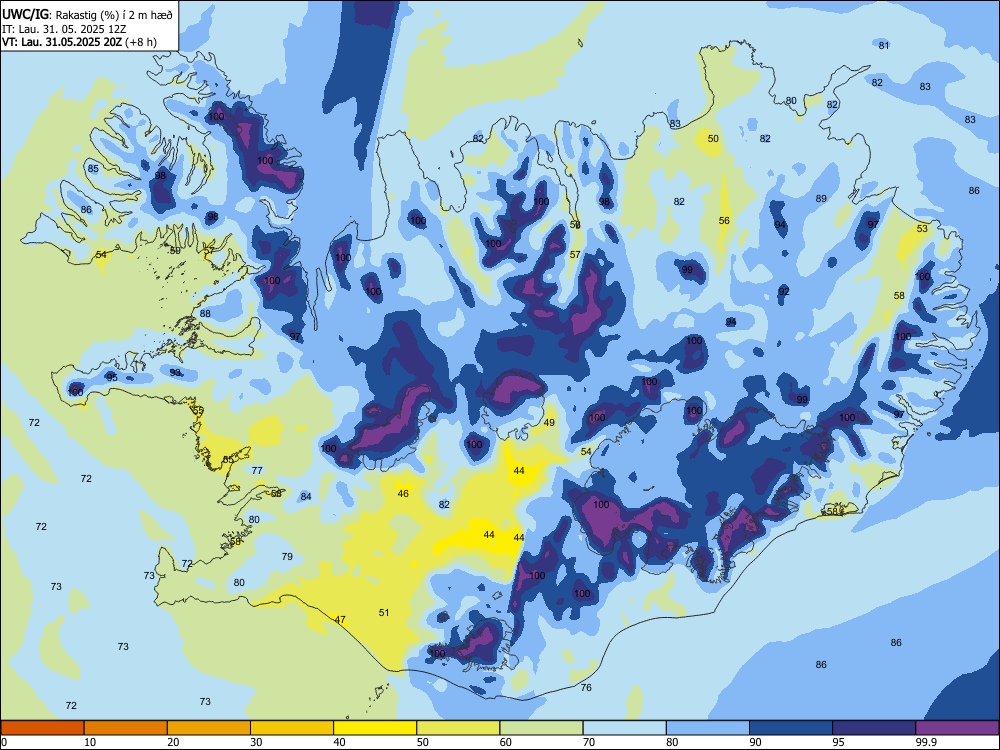Viewport: 1000px width, 750px height.
Task: Click the pale blue 70–80 legend swatch
Action: tap(624, 728)
